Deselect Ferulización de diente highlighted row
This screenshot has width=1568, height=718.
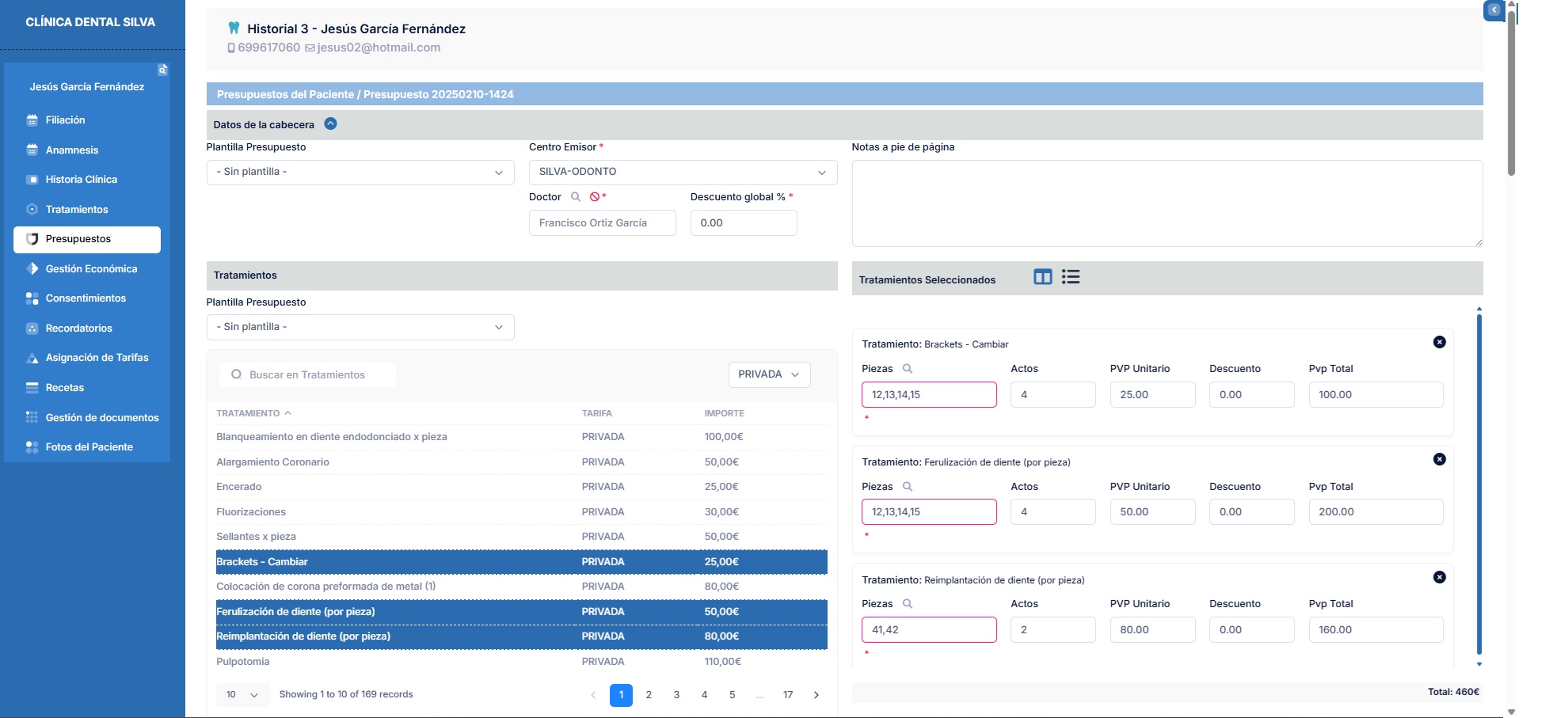(522, 612)
